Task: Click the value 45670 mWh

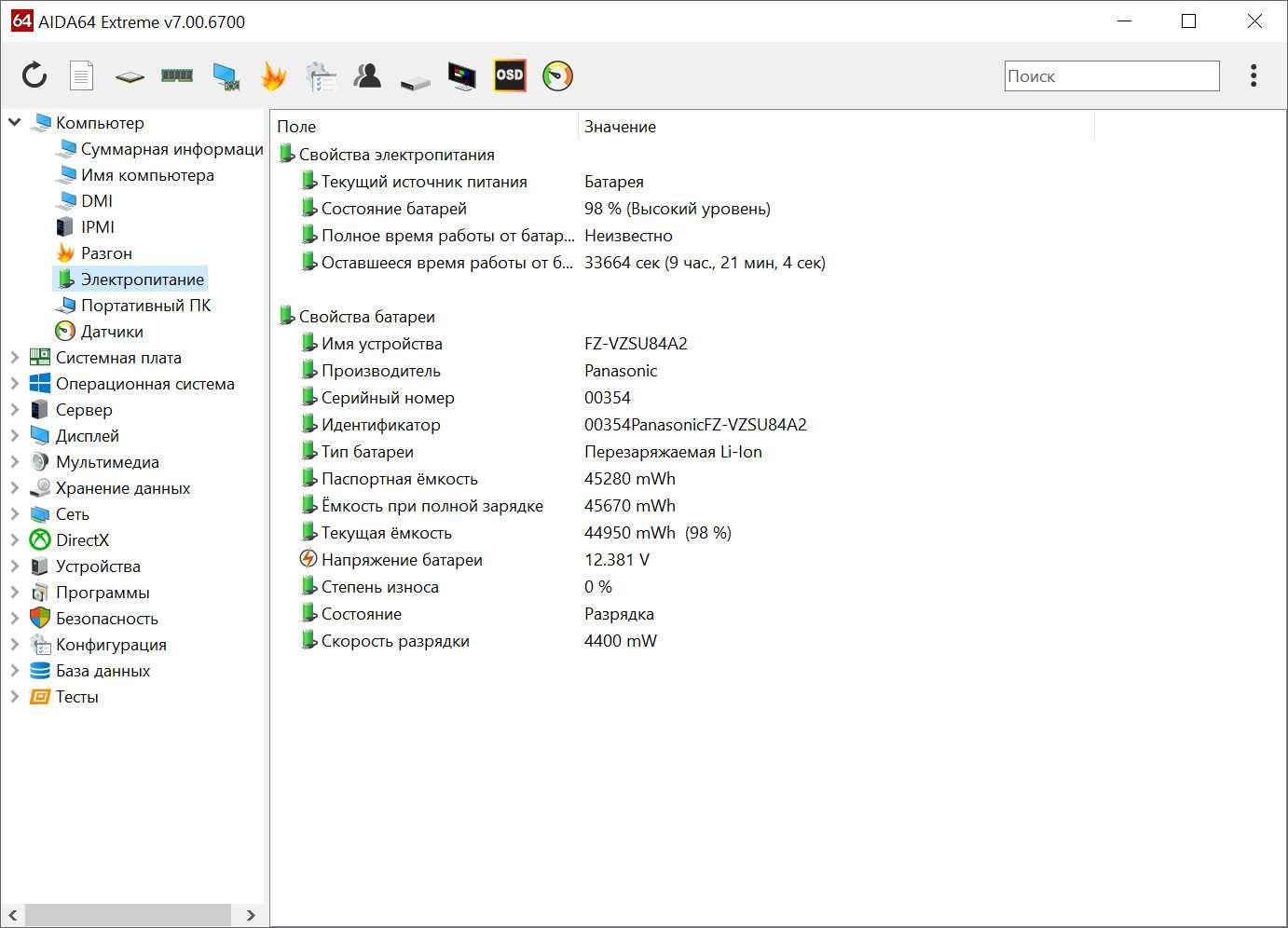Action: pos(630,506)
